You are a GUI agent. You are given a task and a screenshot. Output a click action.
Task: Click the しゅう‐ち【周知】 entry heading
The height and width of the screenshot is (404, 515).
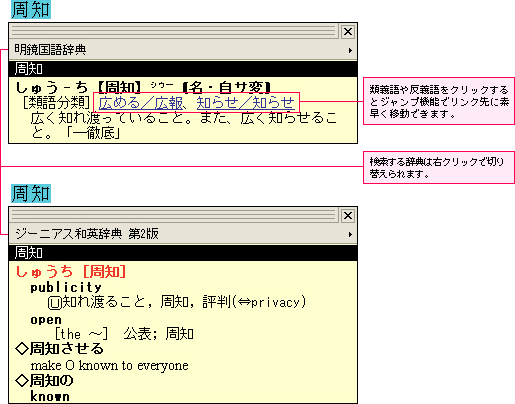click(x=79, y=87)
